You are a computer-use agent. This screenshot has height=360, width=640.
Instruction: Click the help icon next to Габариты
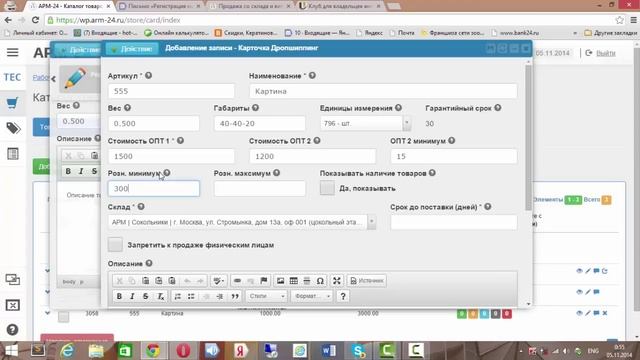pos(256,108)
